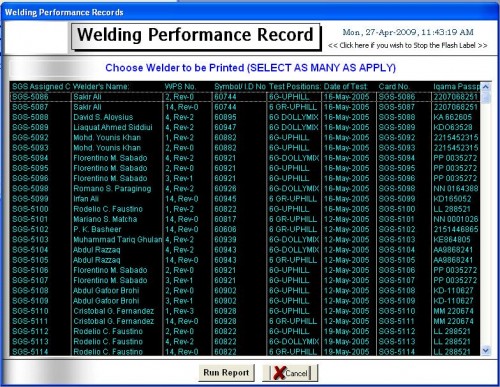
Task: Select row SGS-5109
Action: [x=245, y=301]
